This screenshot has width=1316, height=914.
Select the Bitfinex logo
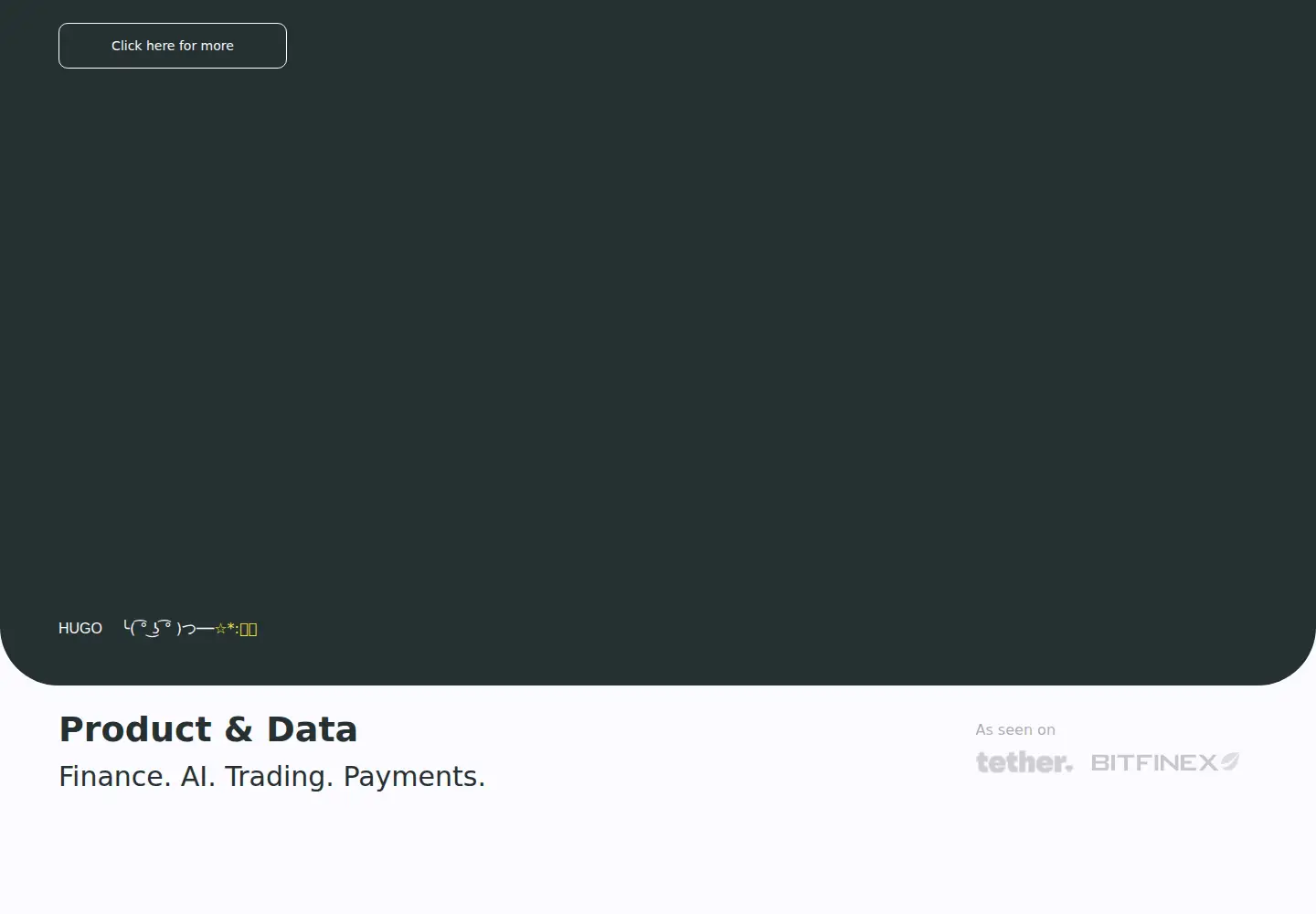(1165, 762)
